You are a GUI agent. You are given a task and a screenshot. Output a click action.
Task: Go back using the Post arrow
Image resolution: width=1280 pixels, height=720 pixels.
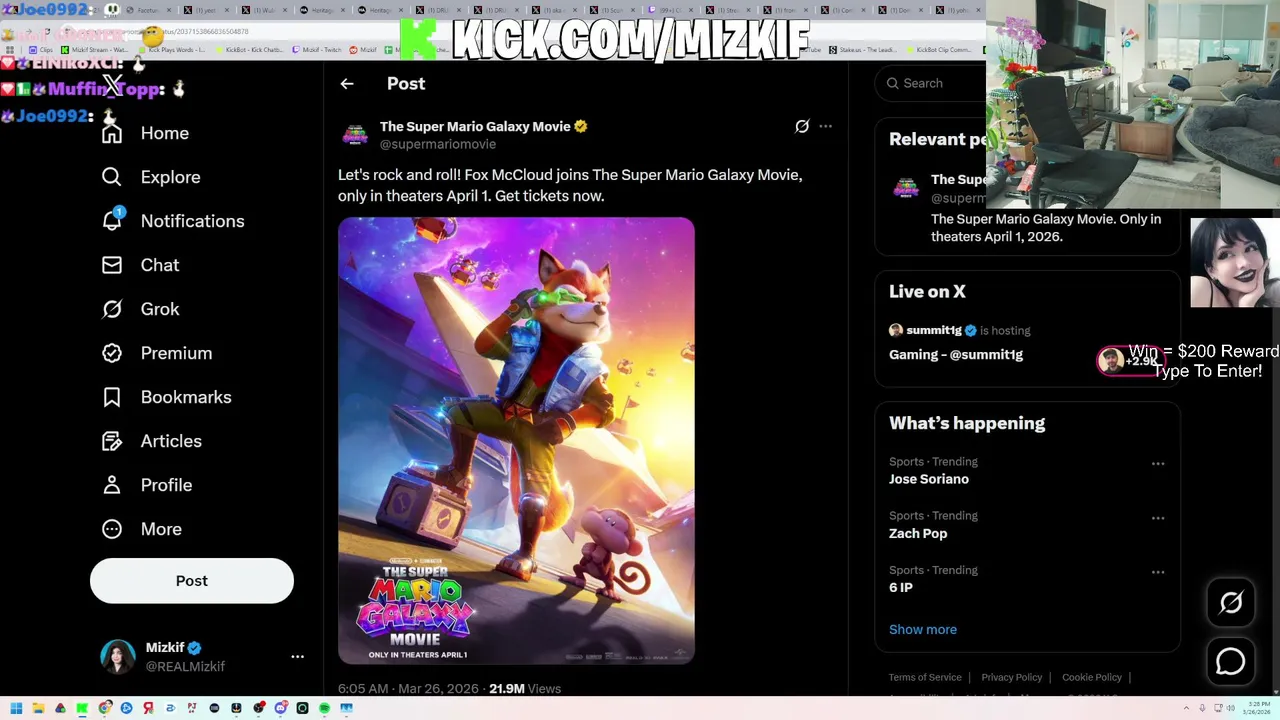coord(347,84)
